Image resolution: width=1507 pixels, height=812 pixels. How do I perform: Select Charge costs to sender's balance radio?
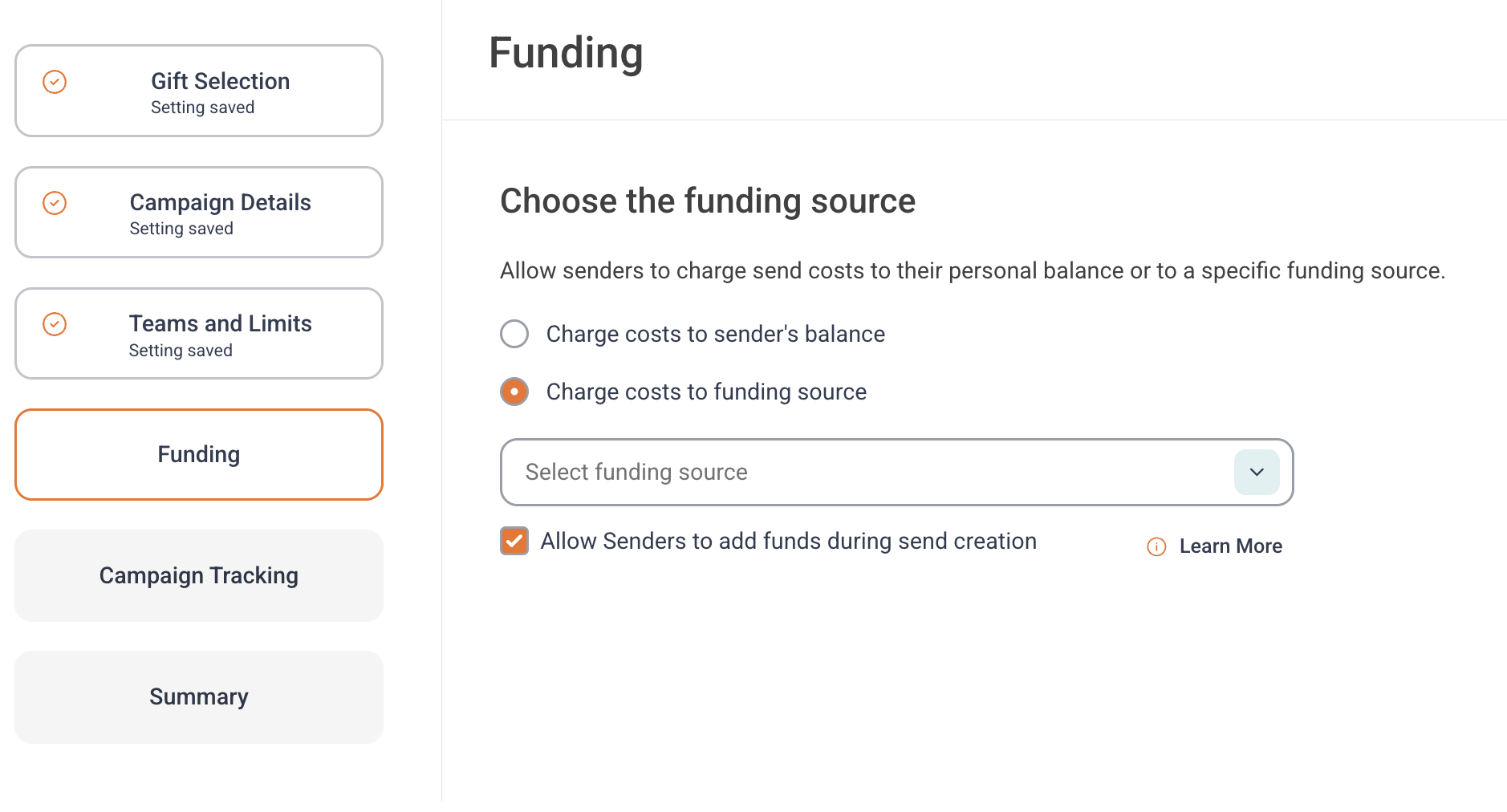coord(514,334)
